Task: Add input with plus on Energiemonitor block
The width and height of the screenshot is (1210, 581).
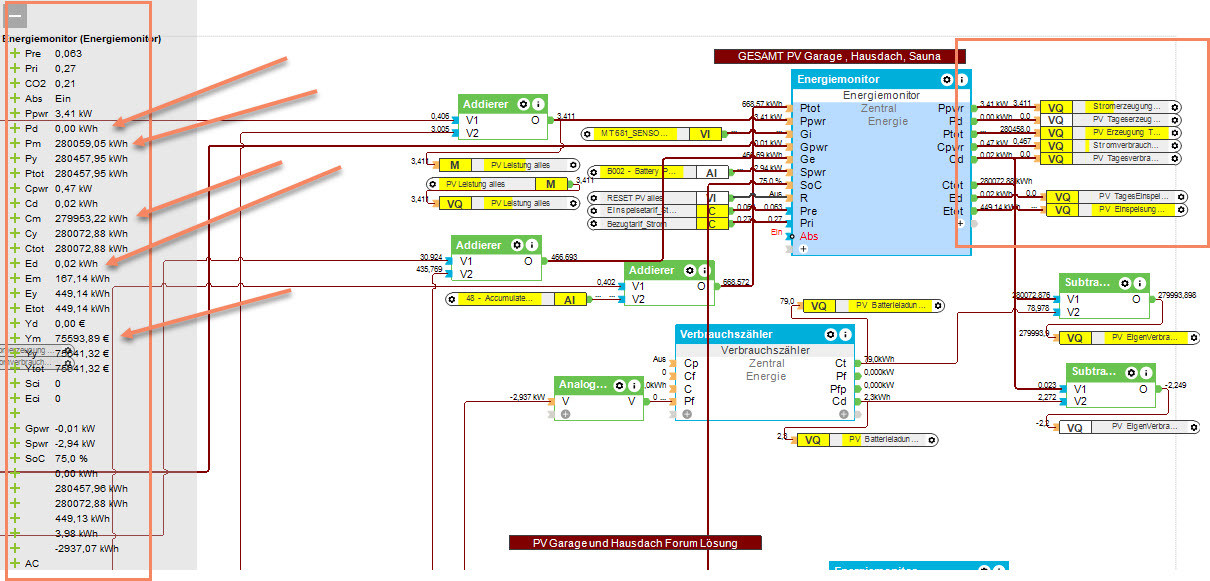Action: pyautogui.click(x=802, y=249)
